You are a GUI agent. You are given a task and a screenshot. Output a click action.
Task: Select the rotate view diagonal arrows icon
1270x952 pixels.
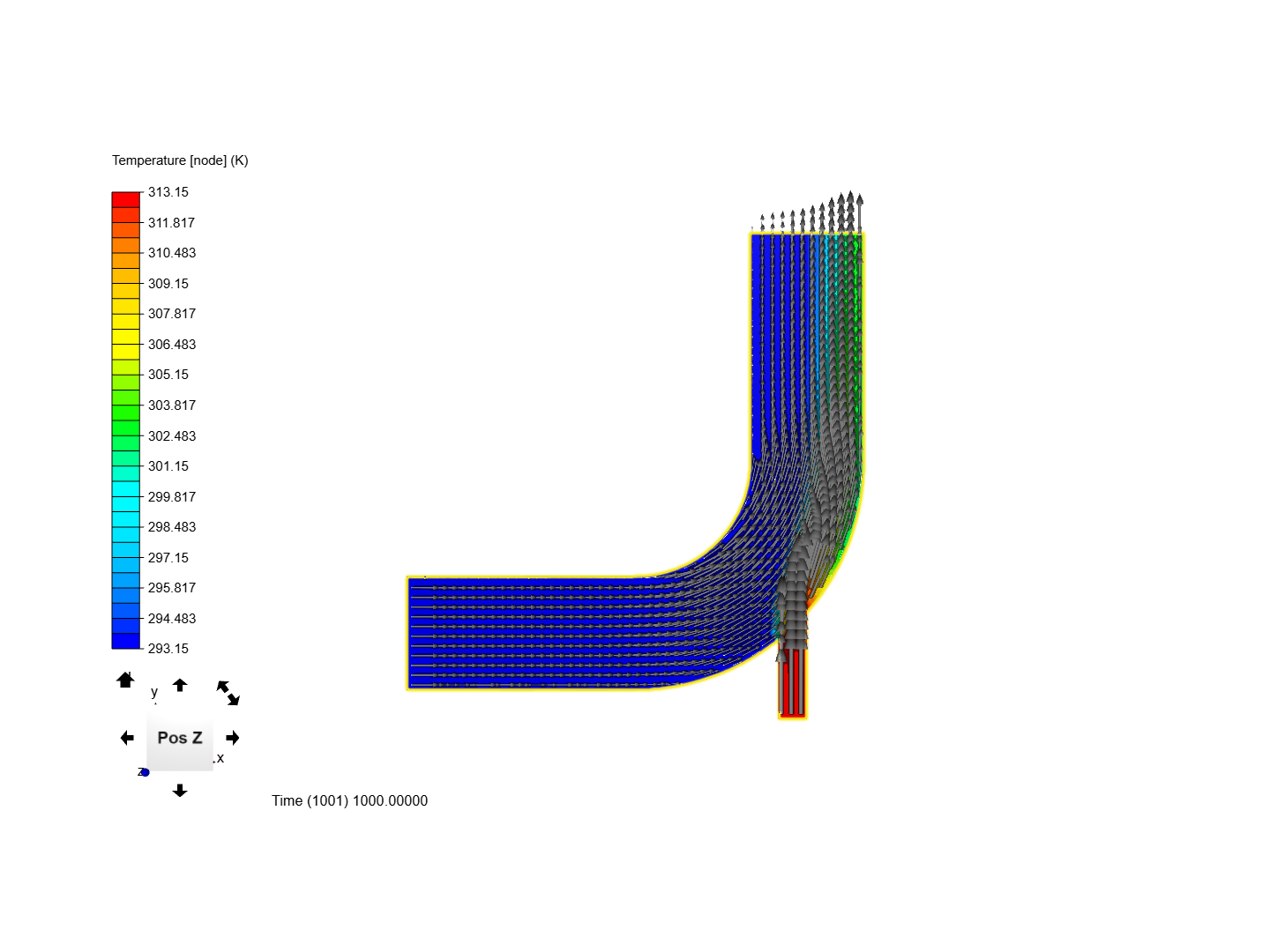(228, 694)
